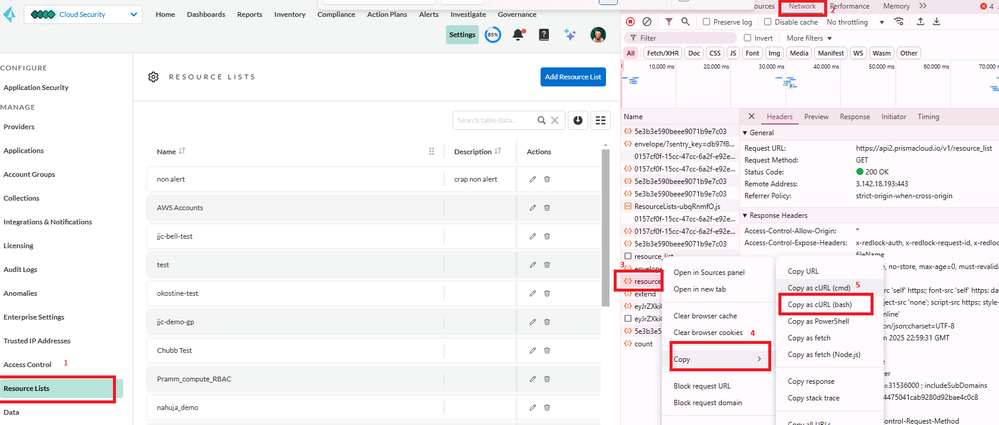Screen dimensions: 999x425
Task: Open Audit Logs in sidebar
Action: tap(21, 269)
